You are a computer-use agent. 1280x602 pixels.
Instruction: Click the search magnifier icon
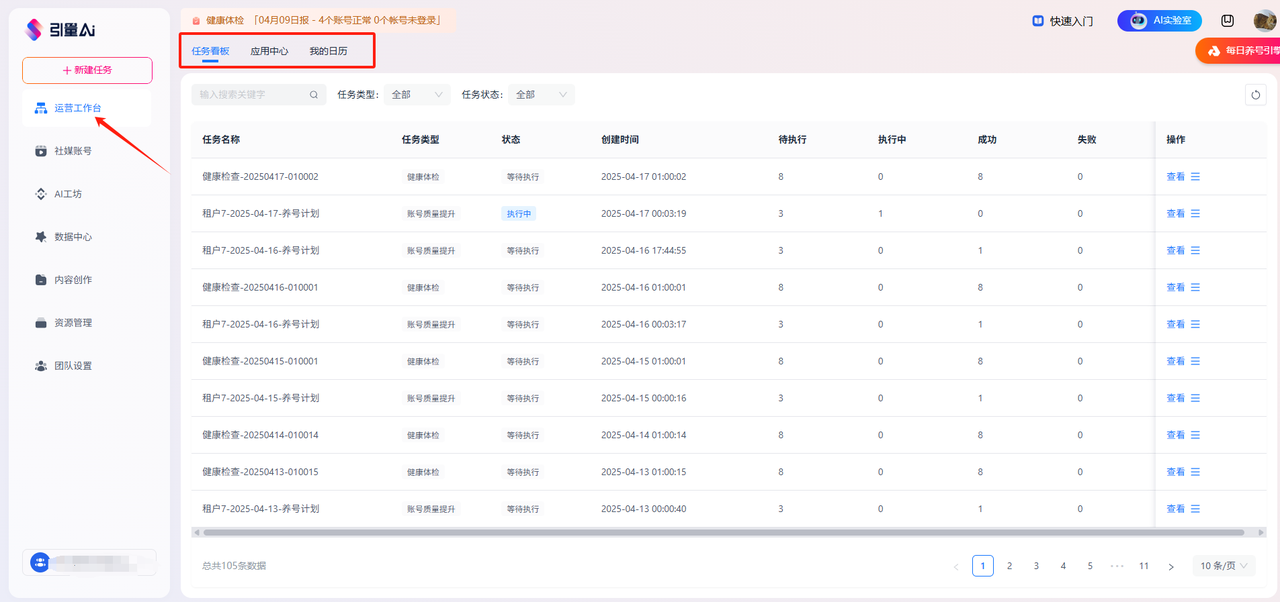point(314,95)
